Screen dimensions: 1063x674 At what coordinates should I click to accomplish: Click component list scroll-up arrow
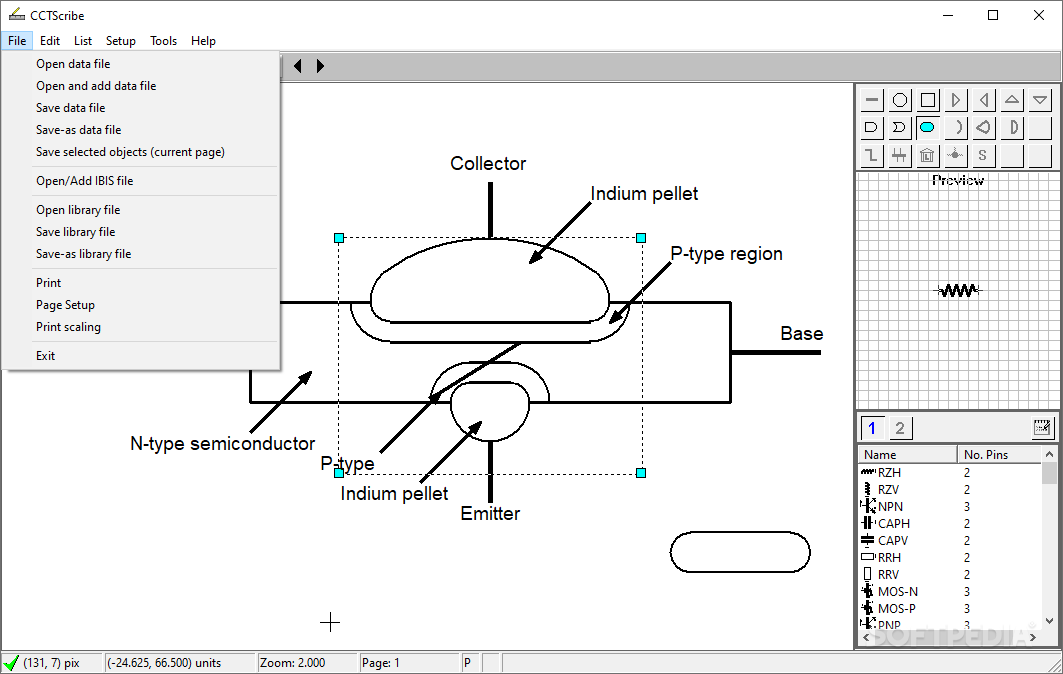tap(1049, 454)
